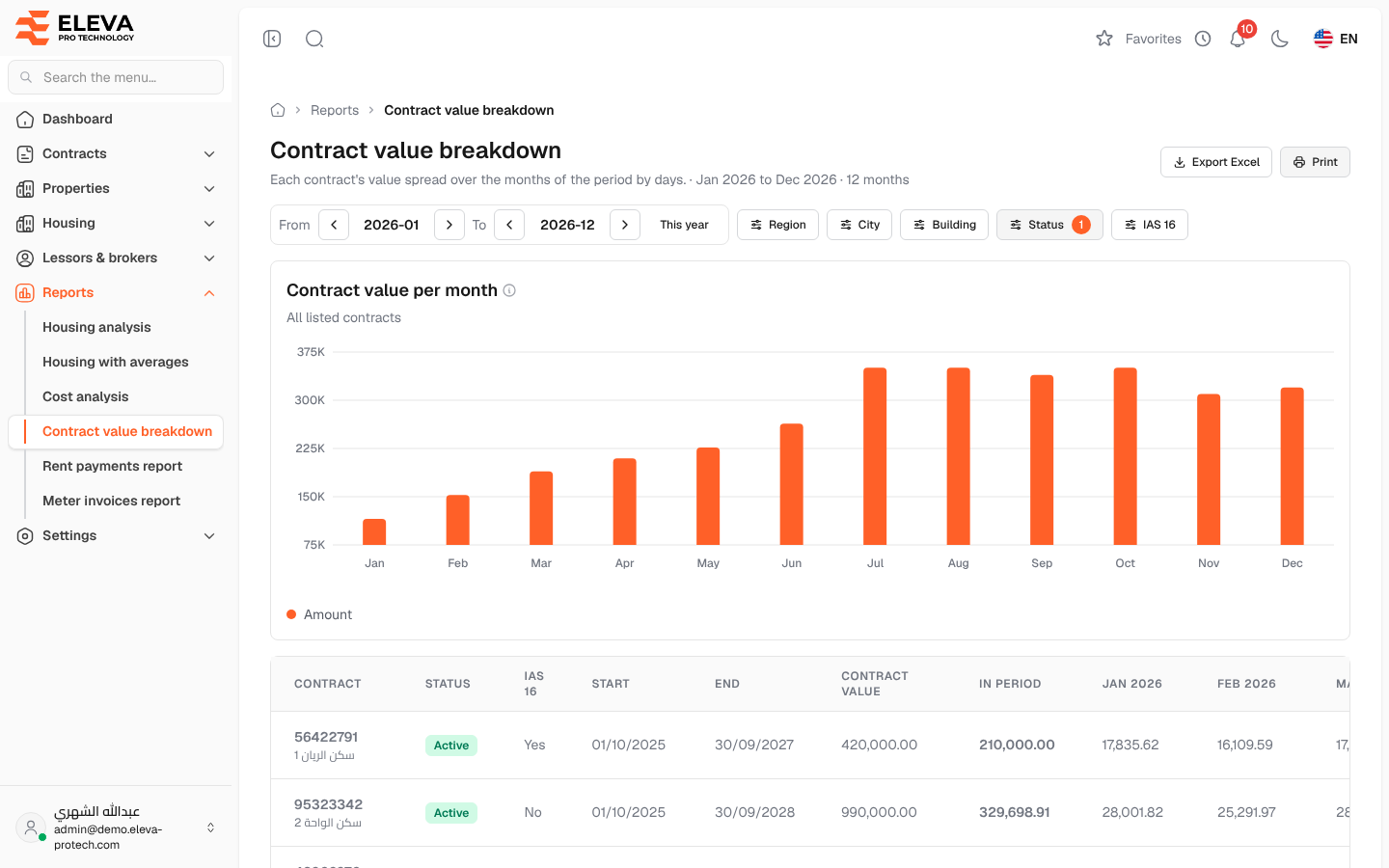Open the City filter
Viewport: 1389px width, 868px height.
click(859, 225)
